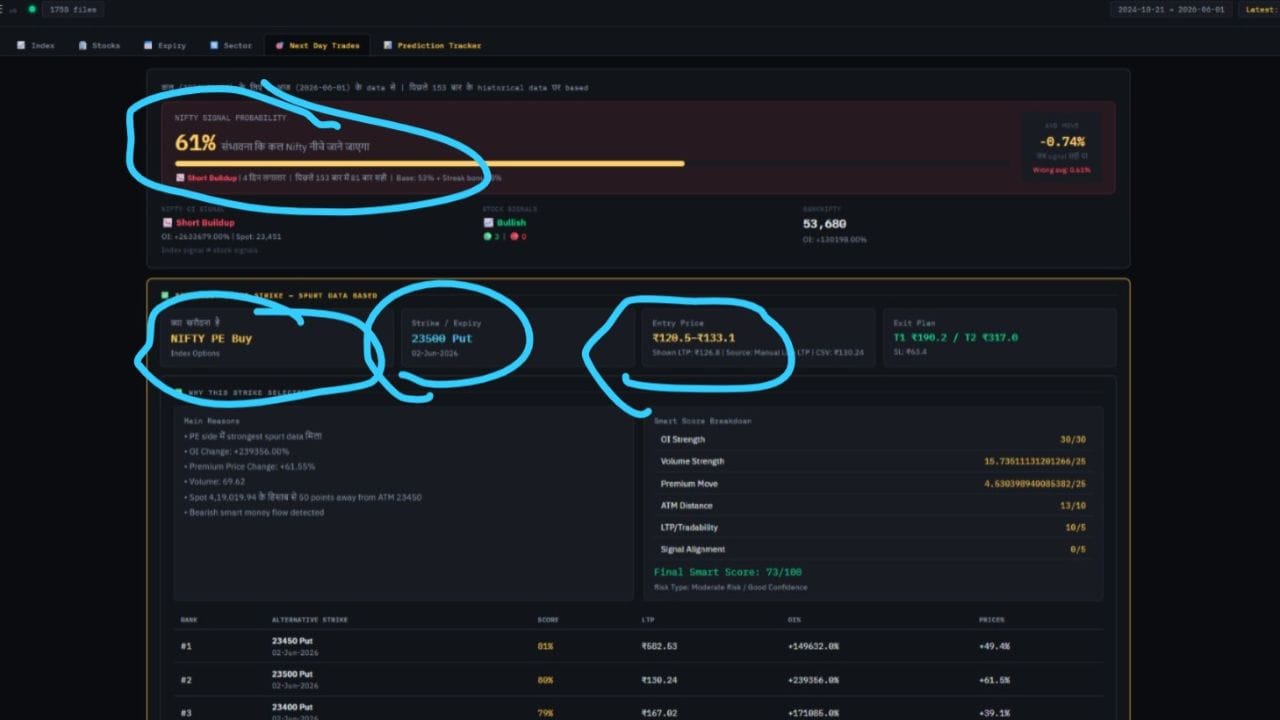Screen dimensions: 1280x720
Task: Click the +49.4% price change in rank #1 row
Action: [x=994, y=647]
